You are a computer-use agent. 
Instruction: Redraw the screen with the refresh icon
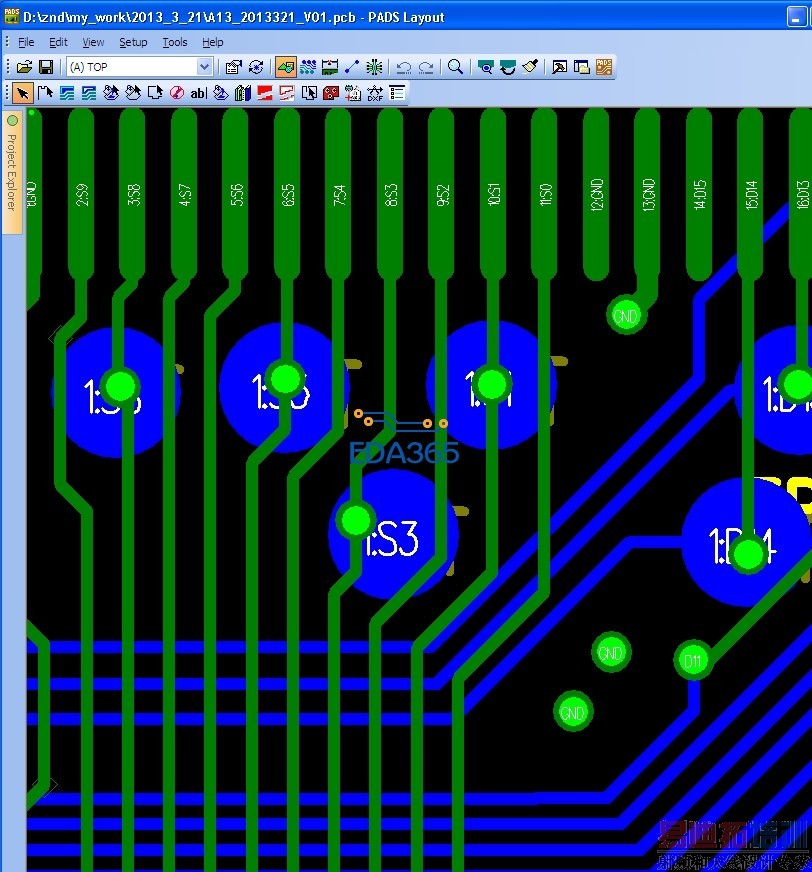(x=507, y=67)
